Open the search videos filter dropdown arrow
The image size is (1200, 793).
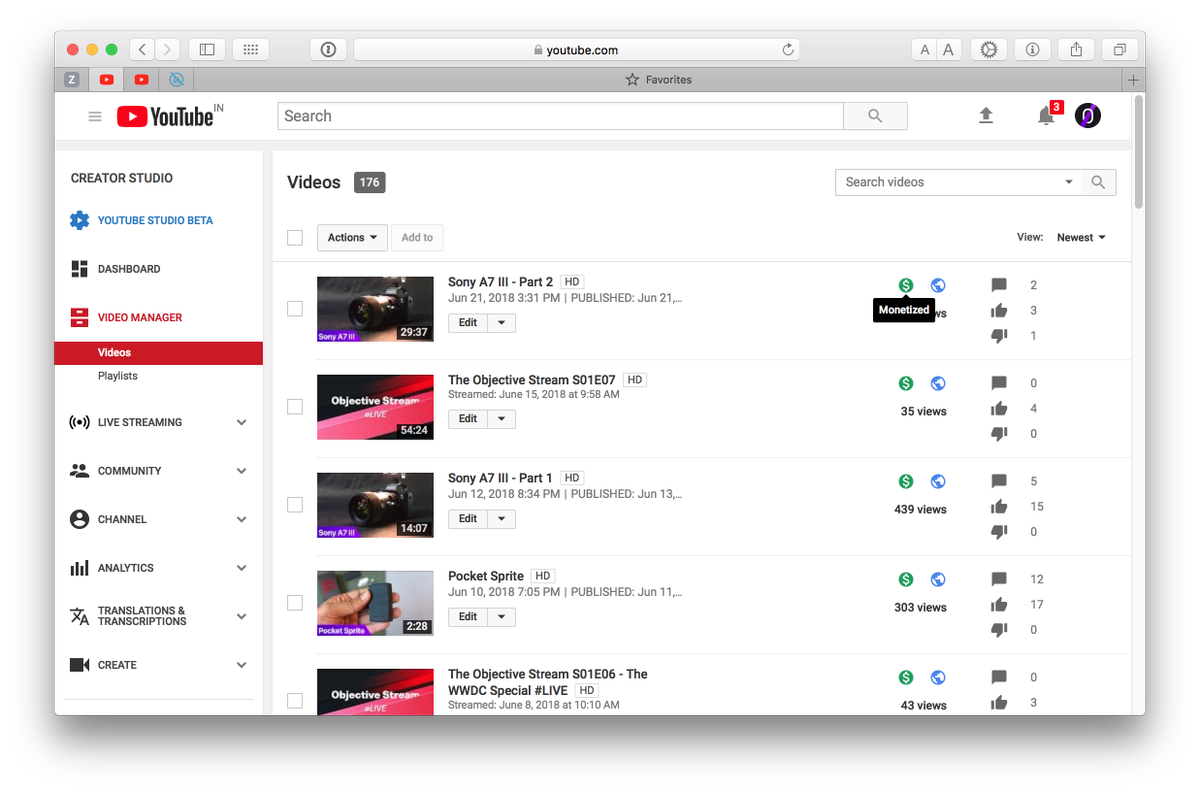[1069, 182]
